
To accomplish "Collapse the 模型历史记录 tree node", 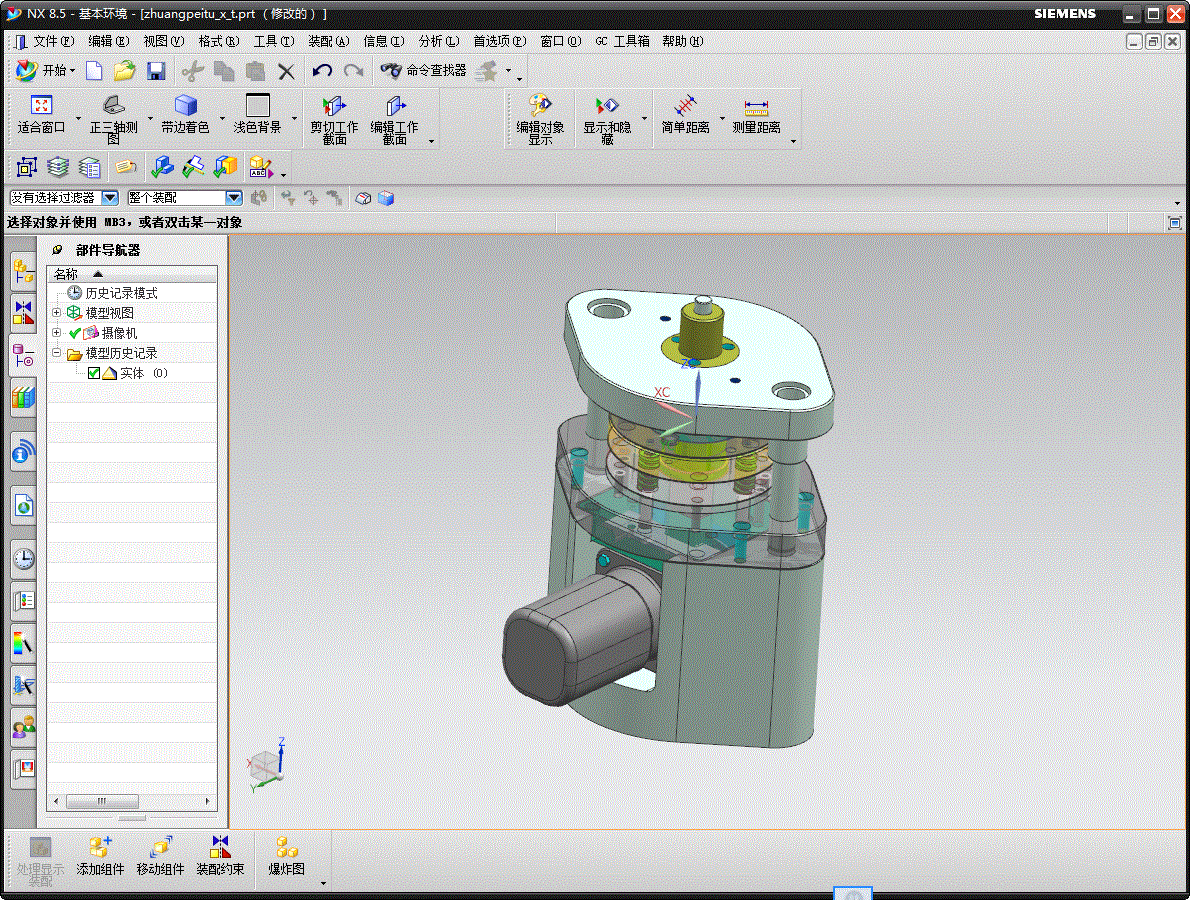I will point(57,353).
